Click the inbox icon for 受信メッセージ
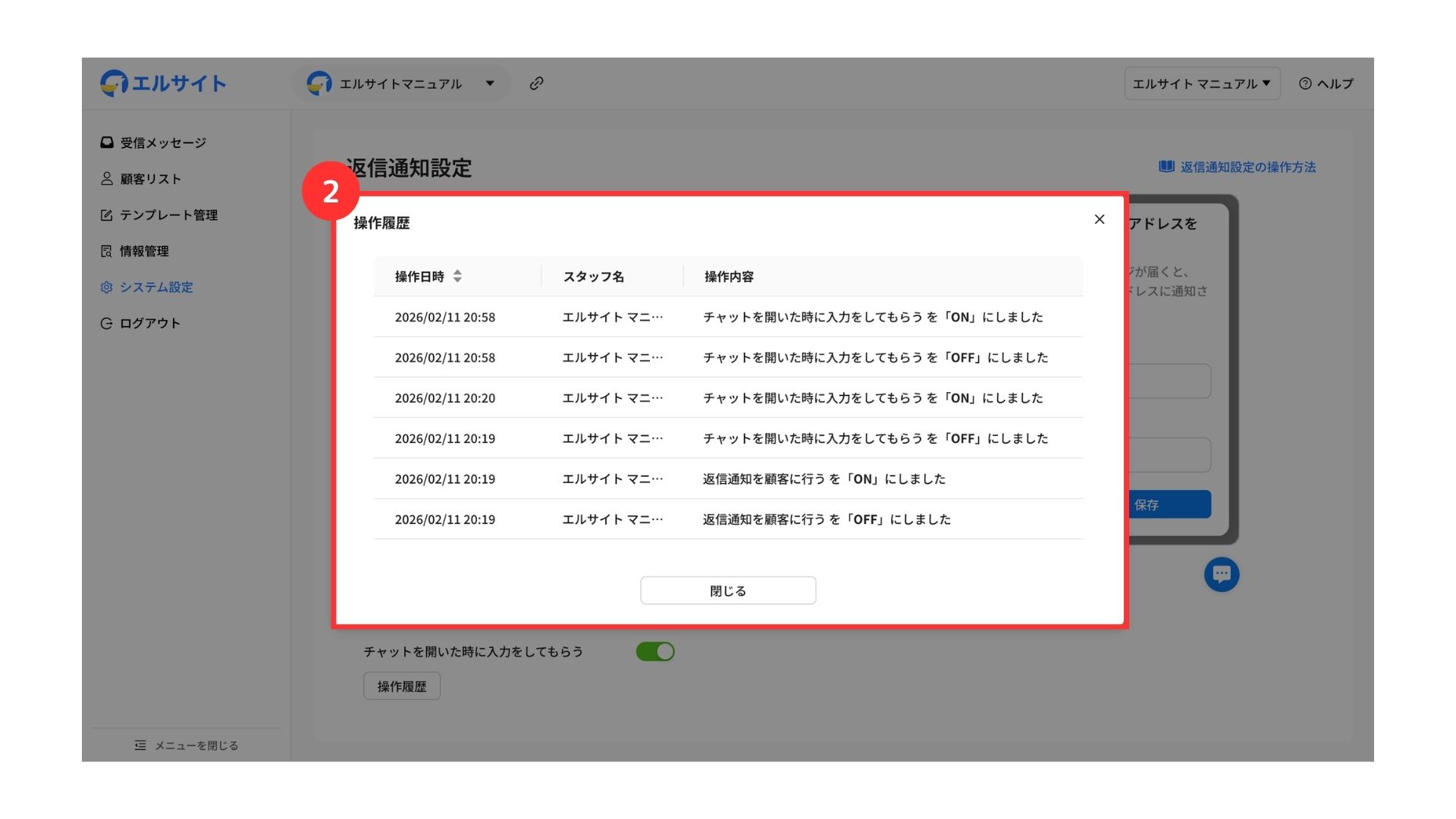Viewport: 1456px width, 819px height. [107, 143]
